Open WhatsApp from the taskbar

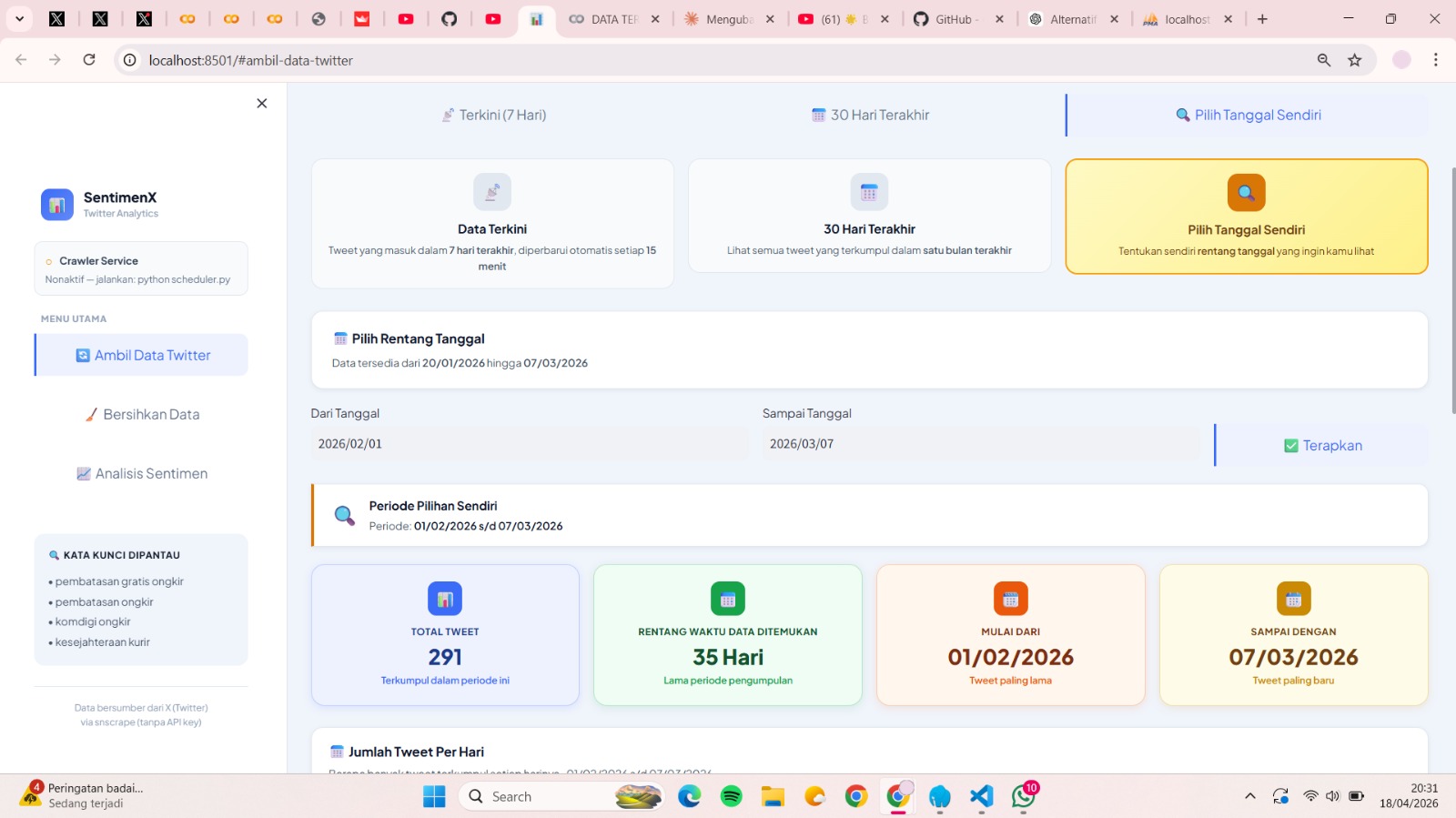click(x=1024, y=796)
